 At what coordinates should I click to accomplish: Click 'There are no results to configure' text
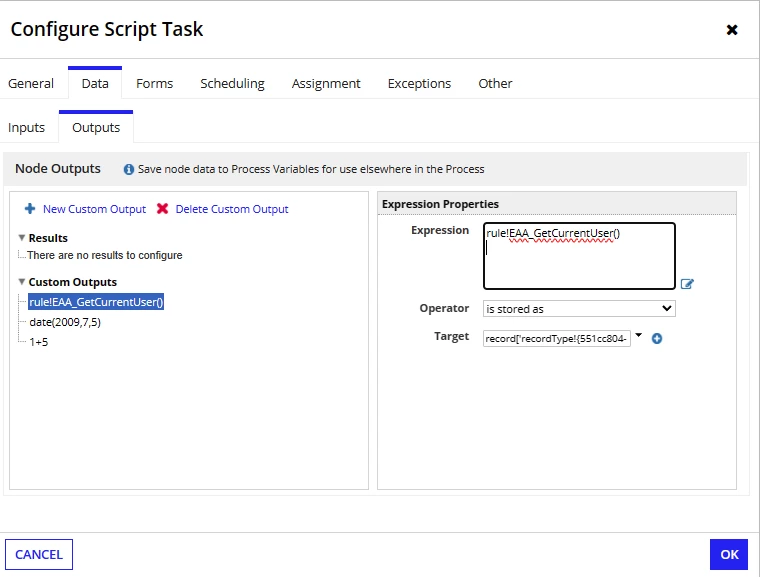pyautogui.click(x=105, y=255)
